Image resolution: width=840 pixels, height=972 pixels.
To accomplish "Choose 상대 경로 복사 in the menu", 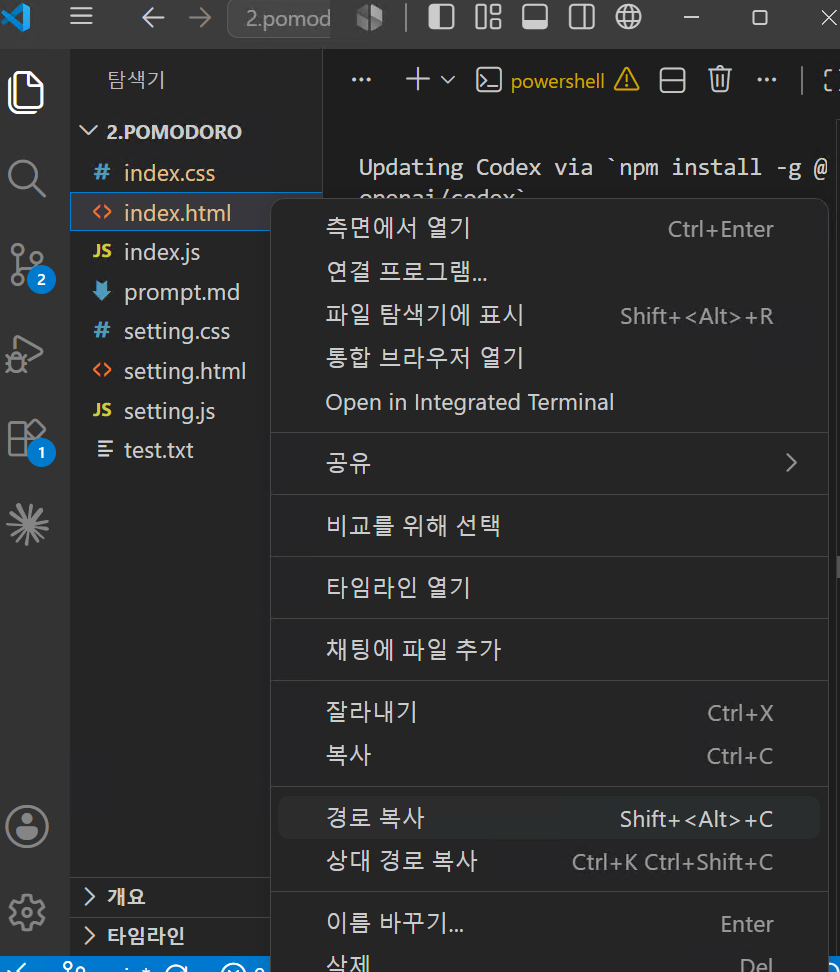I will [549, 862].
